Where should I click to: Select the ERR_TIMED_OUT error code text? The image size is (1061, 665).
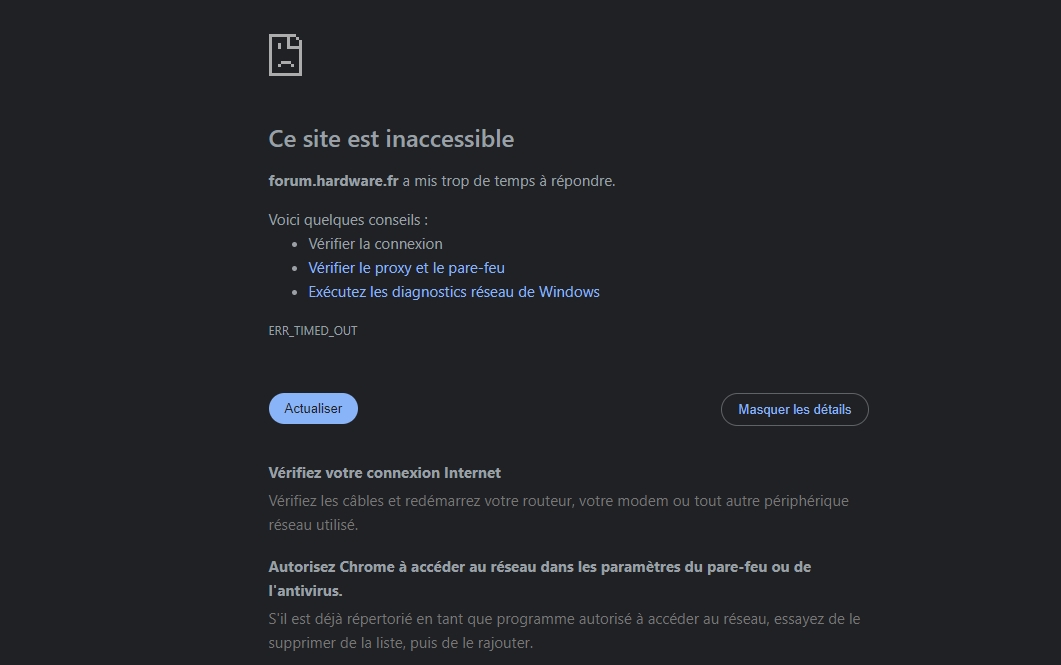312,330
